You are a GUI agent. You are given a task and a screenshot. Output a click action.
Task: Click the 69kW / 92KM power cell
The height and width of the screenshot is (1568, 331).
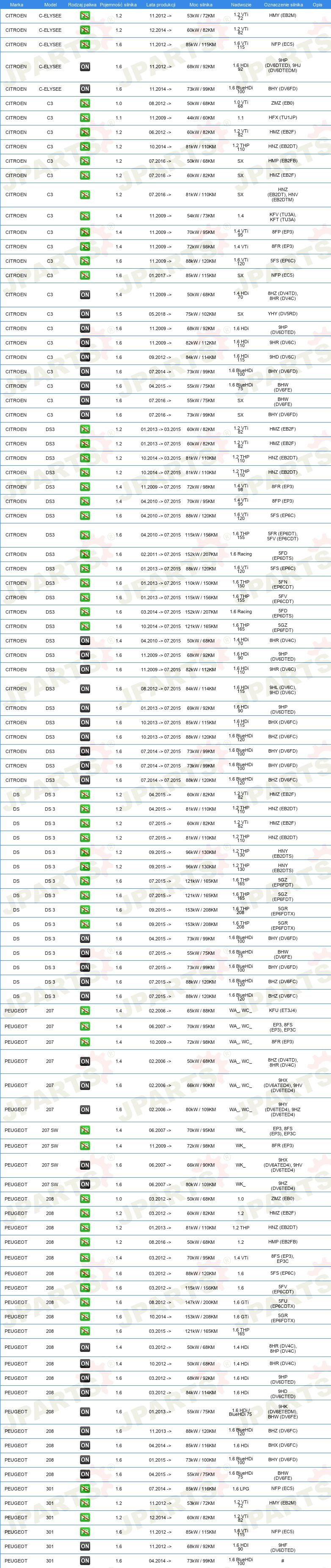coord(201,708)
